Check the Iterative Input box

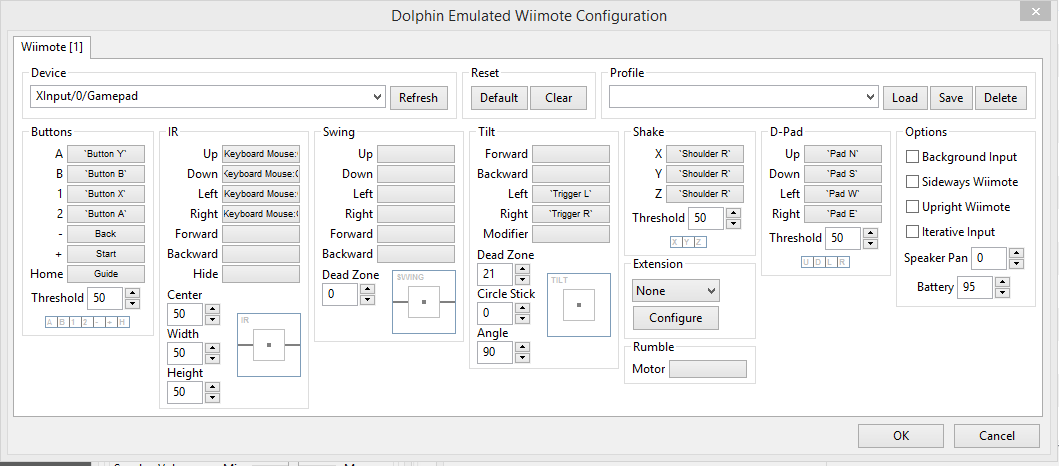point(912,232)
